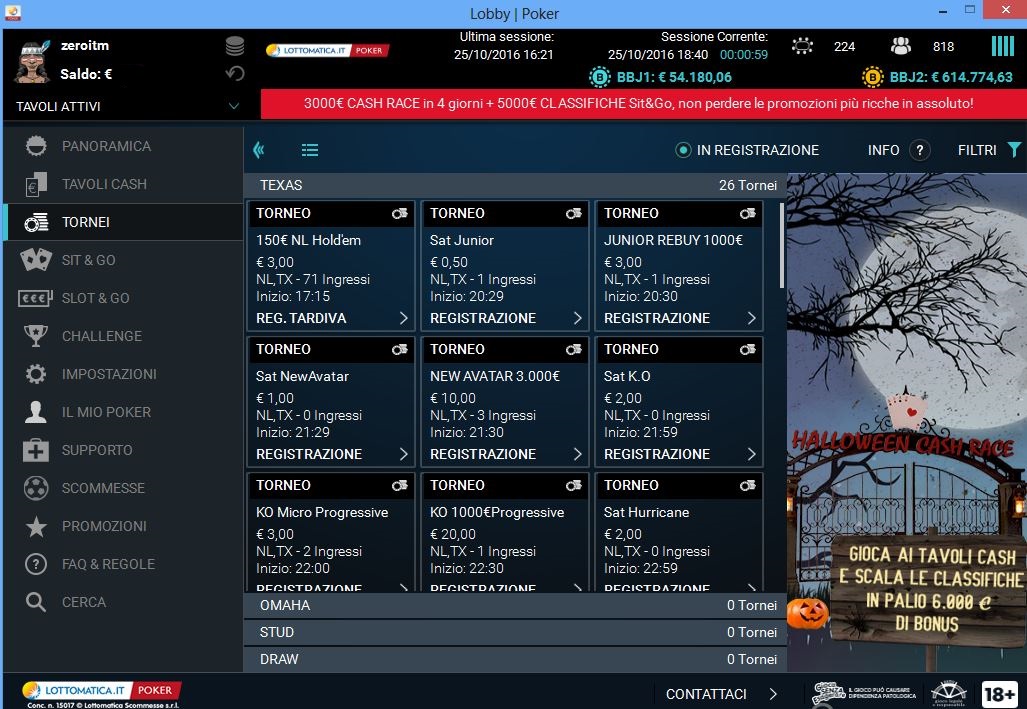The image size is (1027, 709).
Task: Collapse the Texas tournaments section header
Action: [x=515, y=185]
